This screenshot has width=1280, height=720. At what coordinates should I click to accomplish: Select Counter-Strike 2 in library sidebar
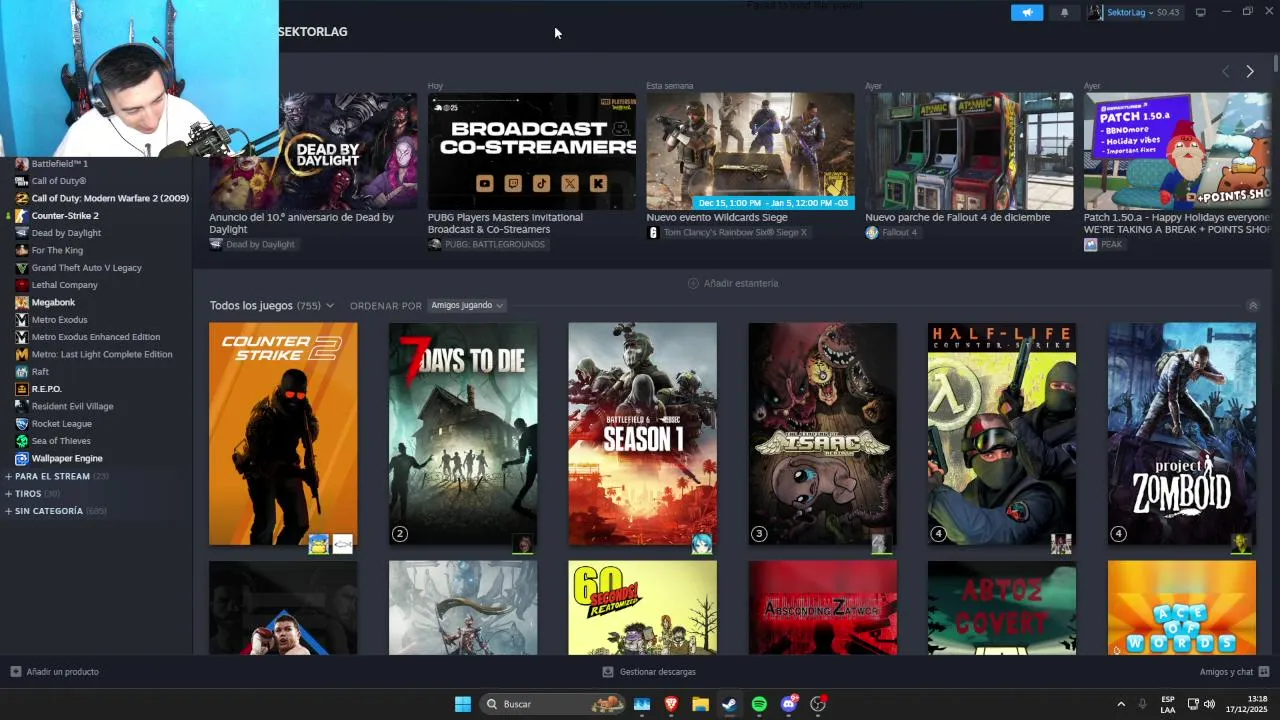[x=65, y=216]
